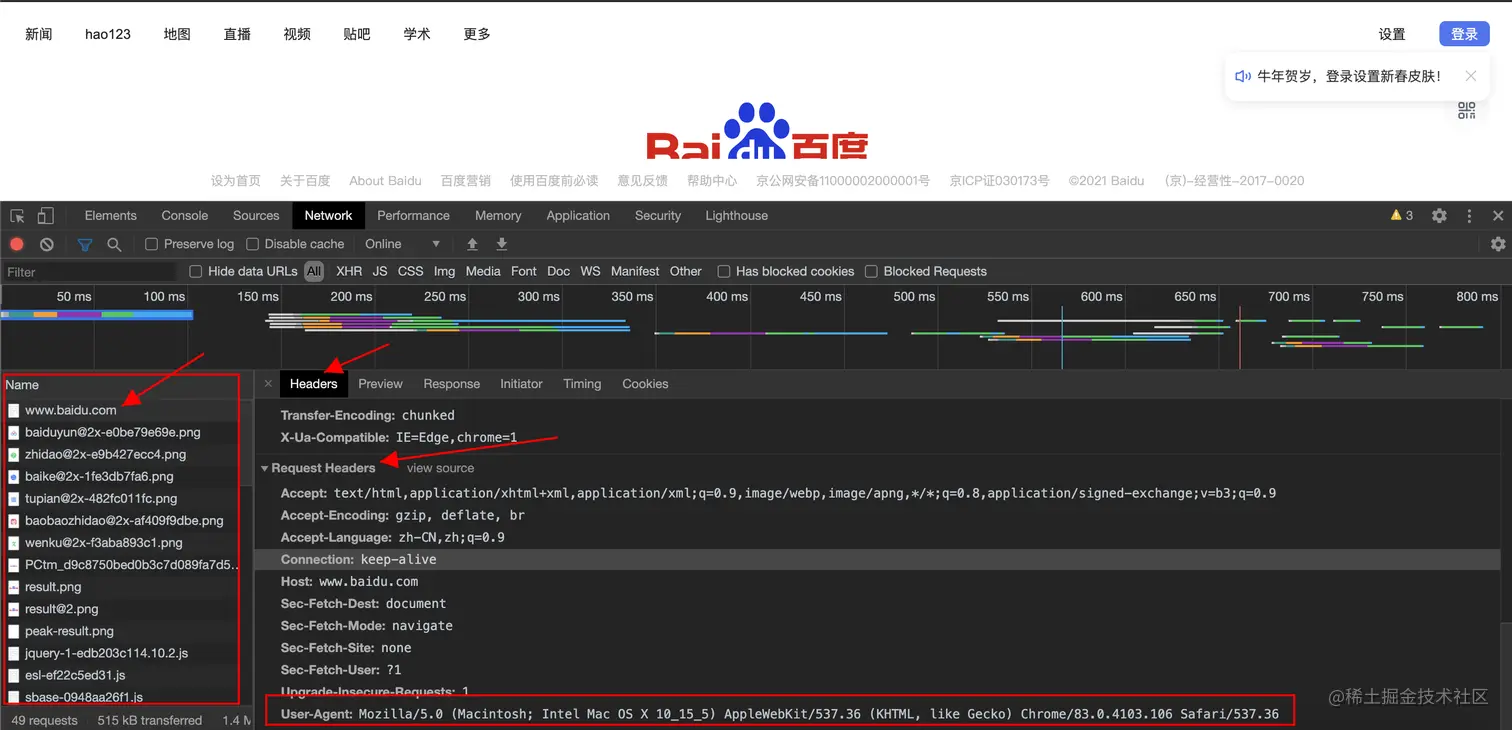Click the Connection: keep-alive header row

(877, 560)
